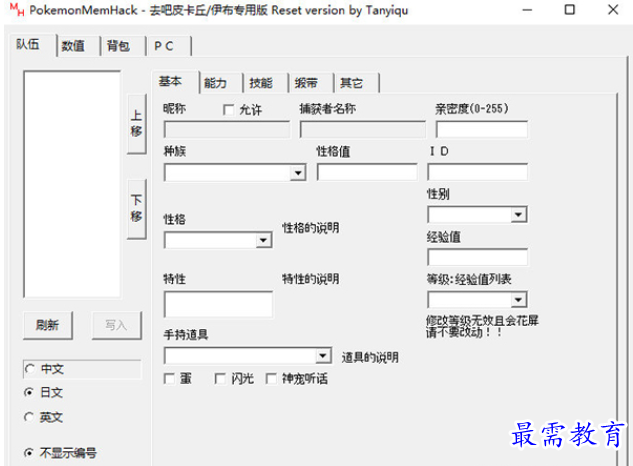Open the 数值 tab
The image size is (633, 466).
(x=78, y=46)
